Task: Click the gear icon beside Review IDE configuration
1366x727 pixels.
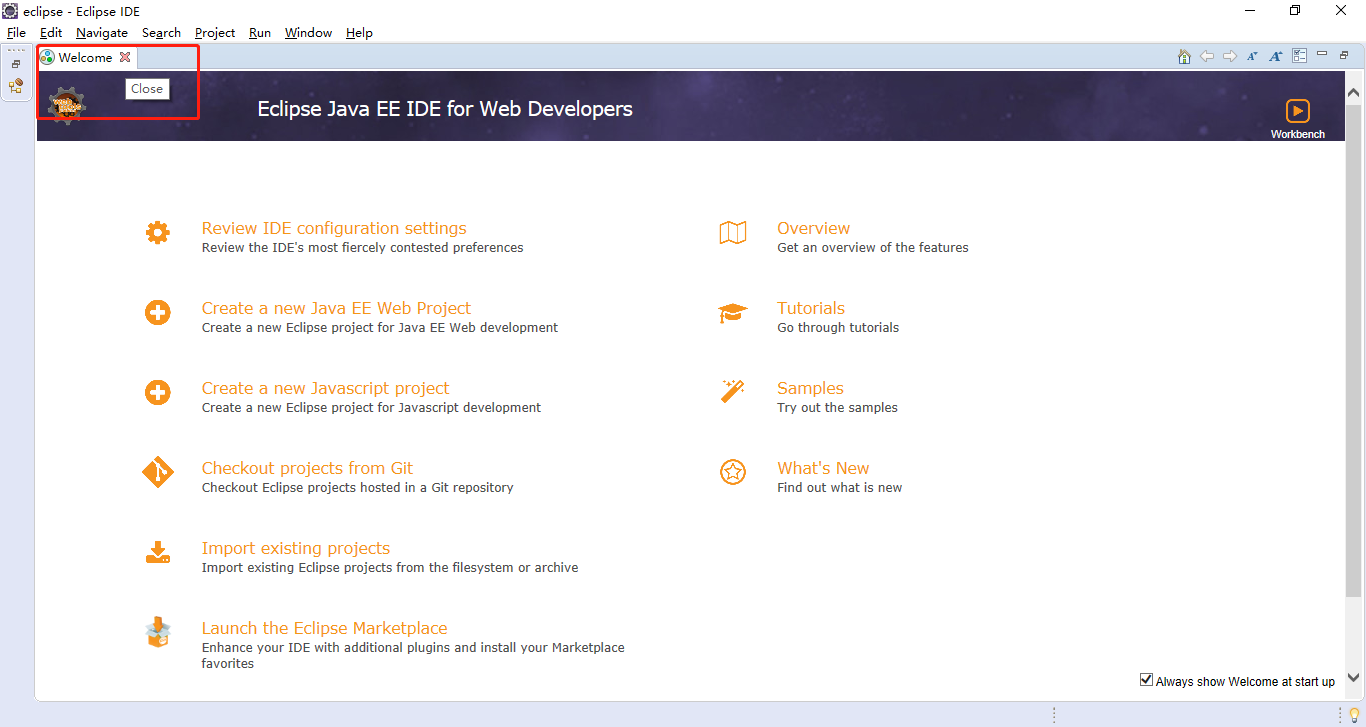Action: [x=157, y=233]
